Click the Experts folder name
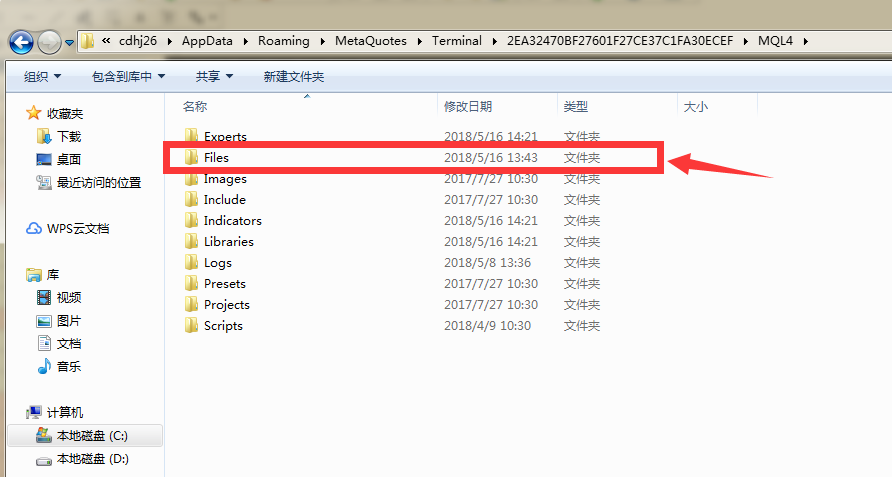Screen dimensions: 892x477 point(225,136)
